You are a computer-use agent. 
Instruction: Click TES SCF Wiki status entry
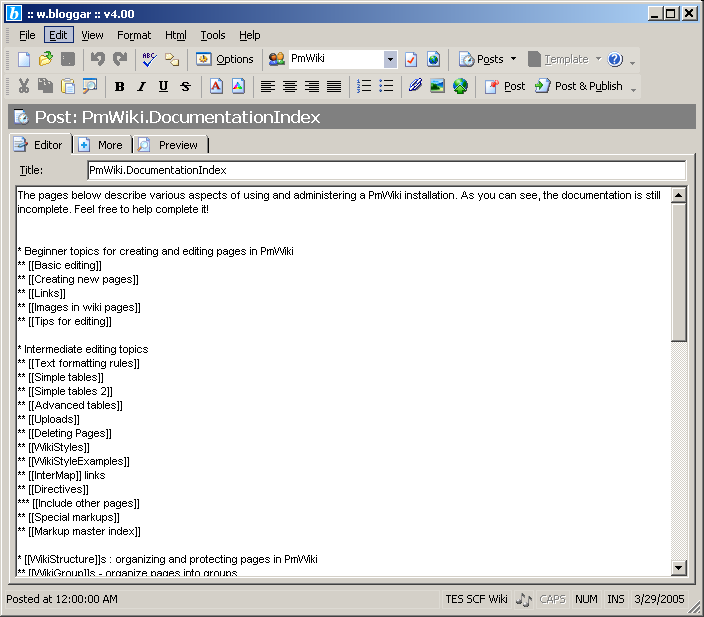click(476, 599)
